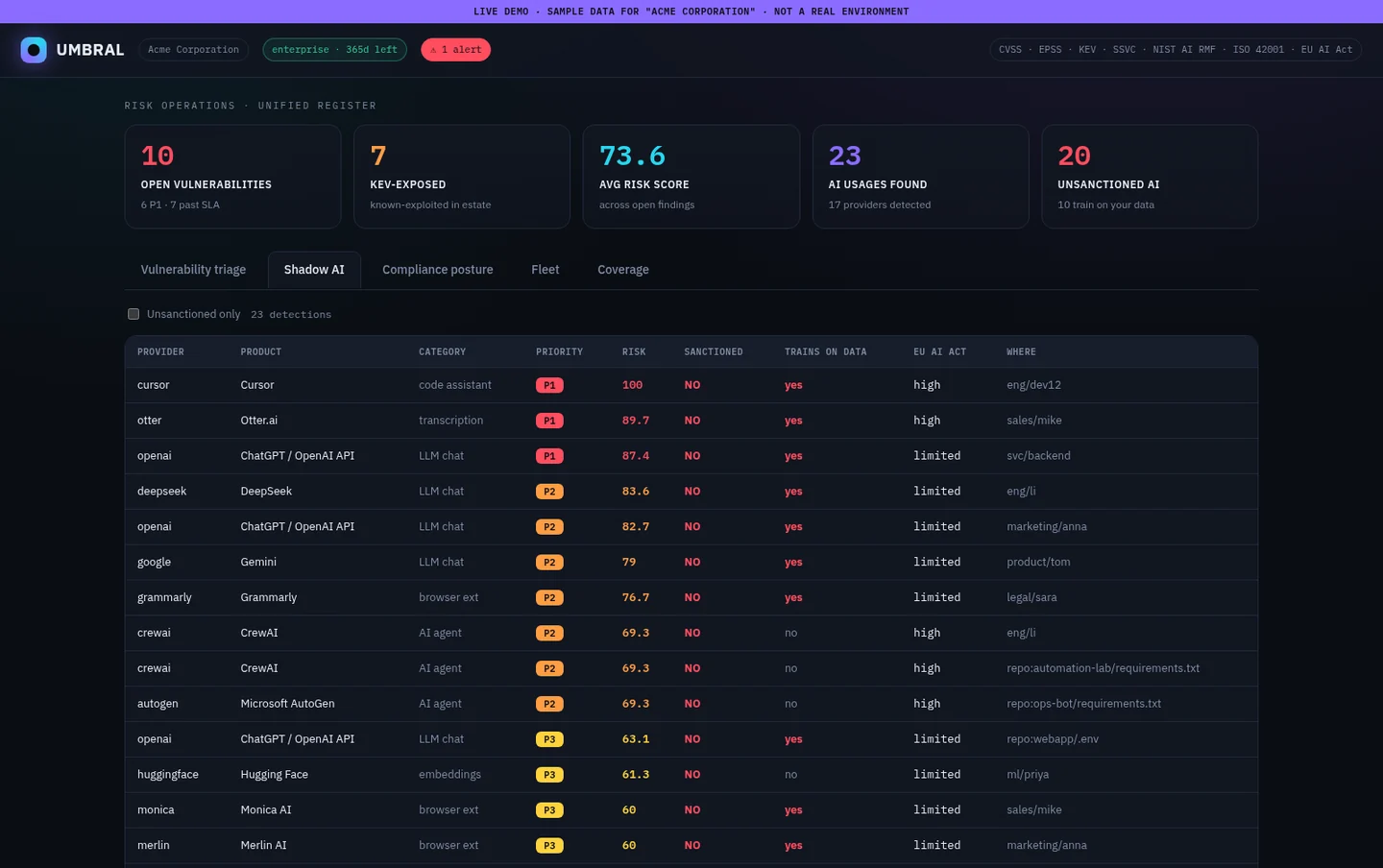Click the Gemini product name
Image resolution: width=1383 pixels, height=868 pixels.
[x=258, y=563]
